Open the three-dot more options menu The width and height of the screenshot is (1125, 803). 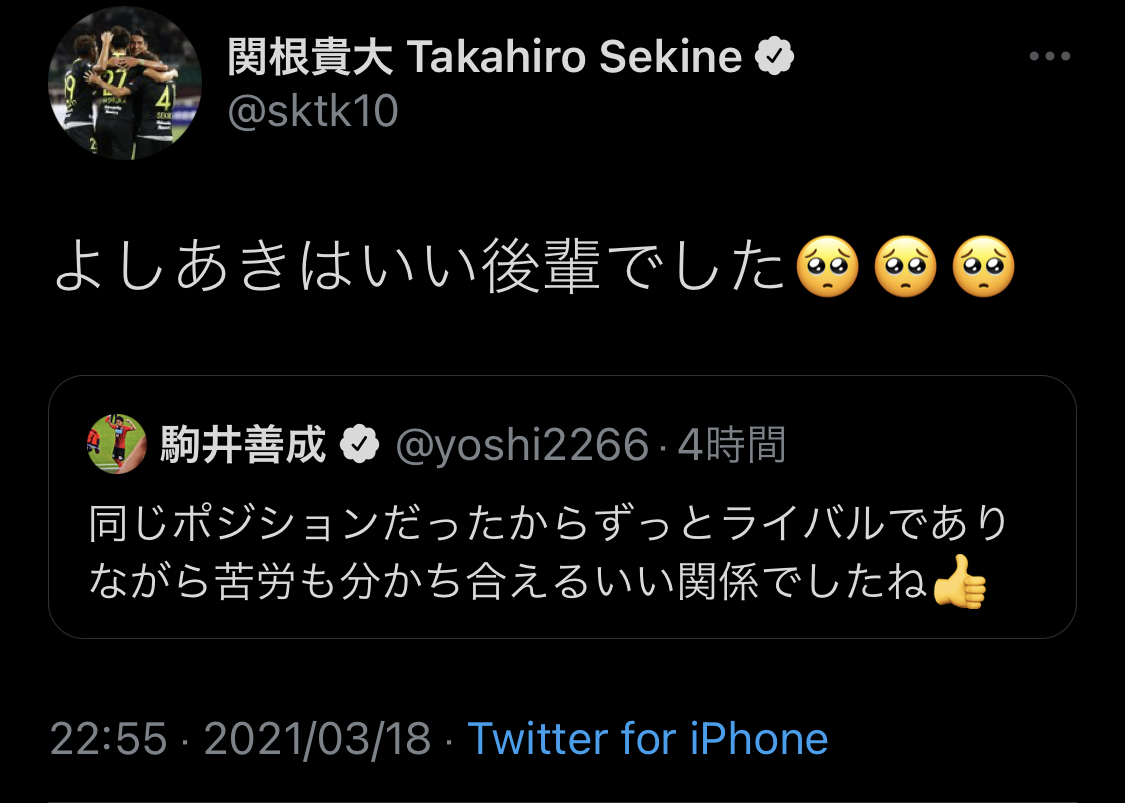click(1049, 57)
